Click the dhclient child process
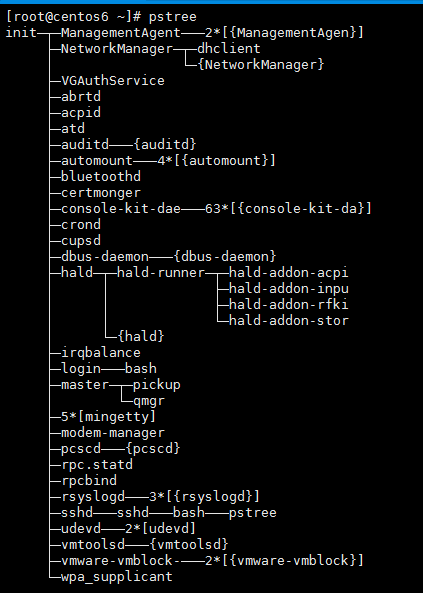 (229, 49)
